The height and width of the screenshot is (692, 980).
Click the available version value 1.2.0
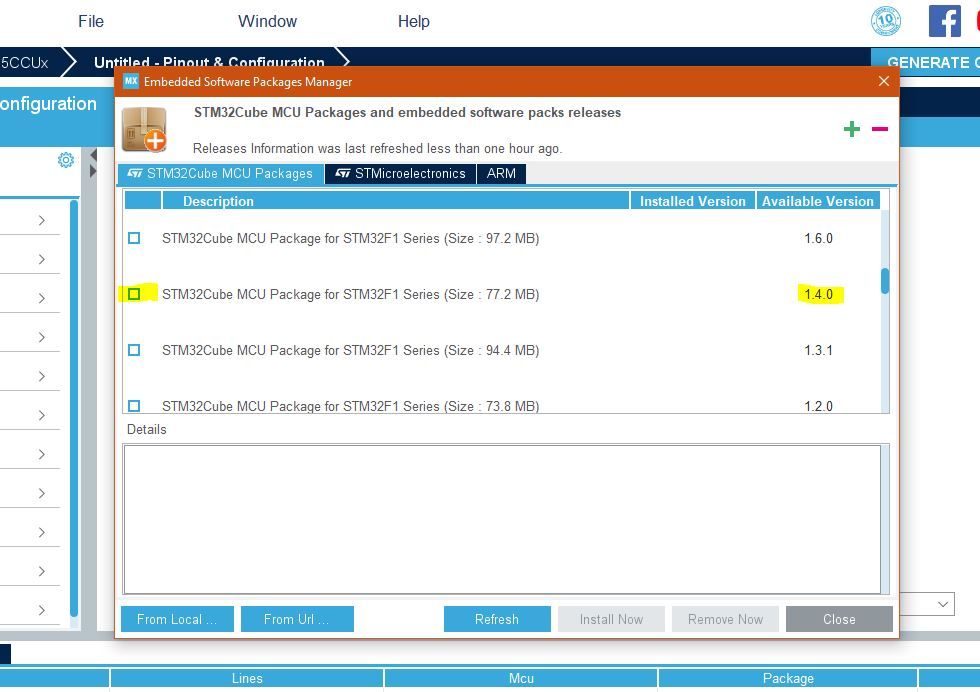pyautogui.click(x=818, y=406)
